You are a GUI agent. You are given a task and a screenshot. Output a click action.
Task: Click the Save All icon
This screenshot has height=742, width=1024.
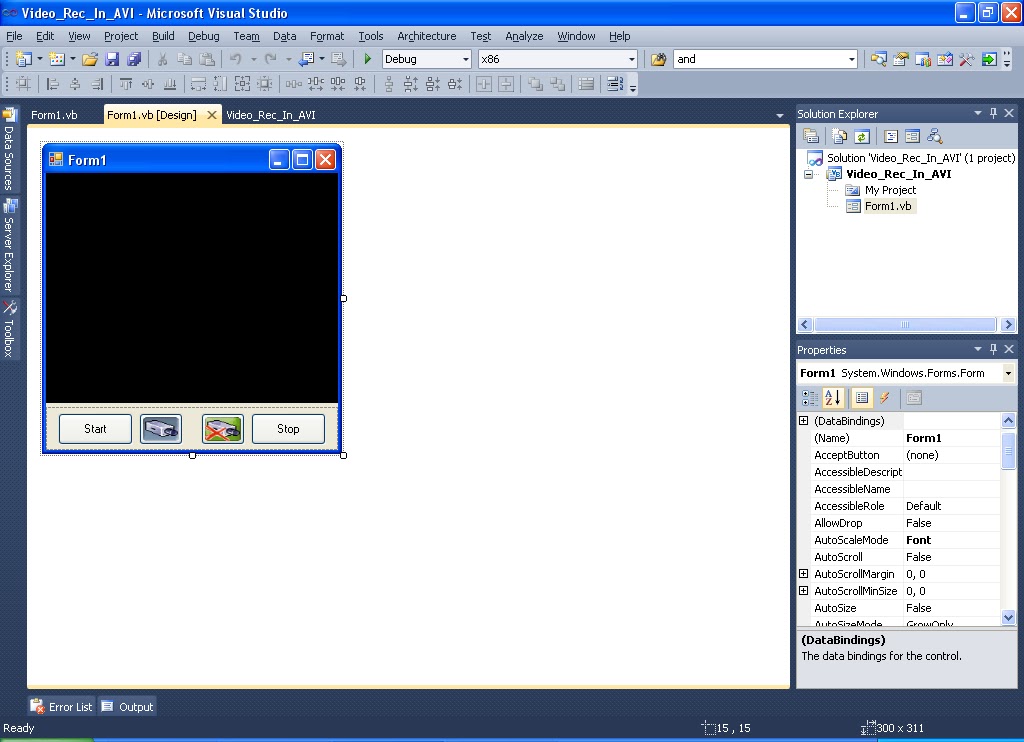(134, 59)
